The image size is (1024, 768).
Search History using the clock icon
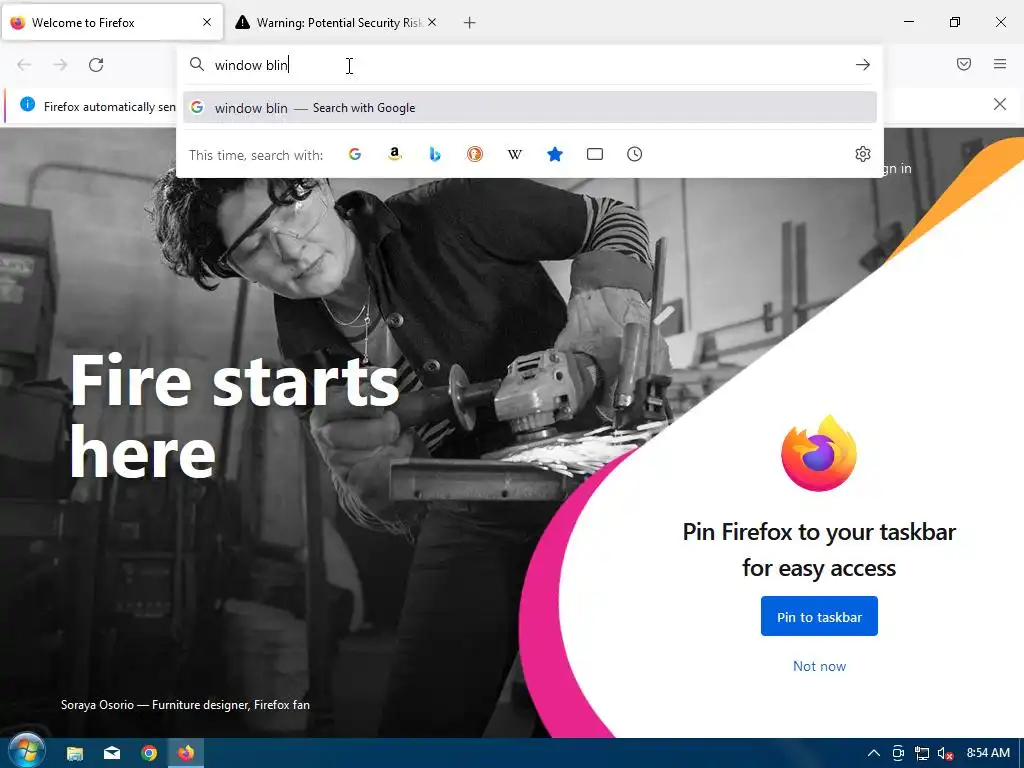[x=635, y=154]
